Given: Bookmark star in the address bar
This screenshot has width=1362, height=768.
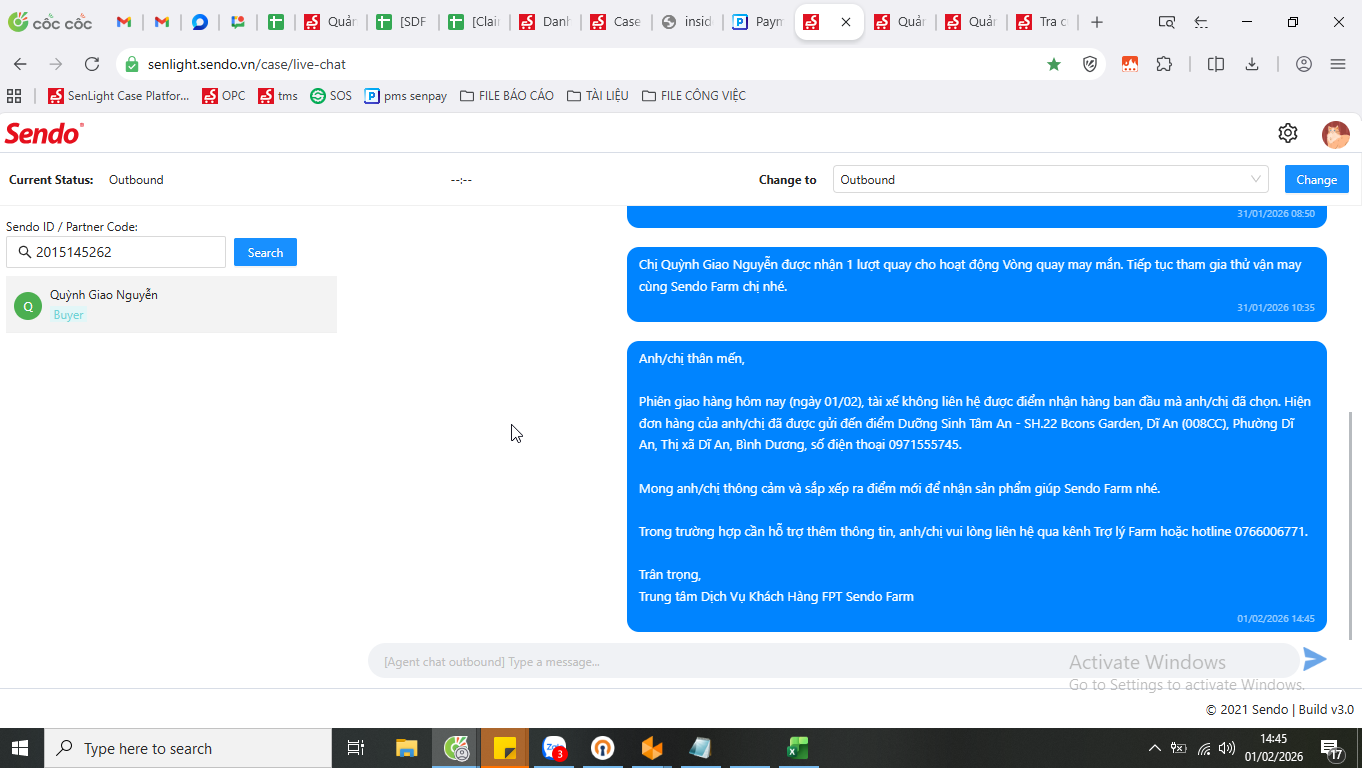Looking at the screenshot, I should pos(1054,64).
